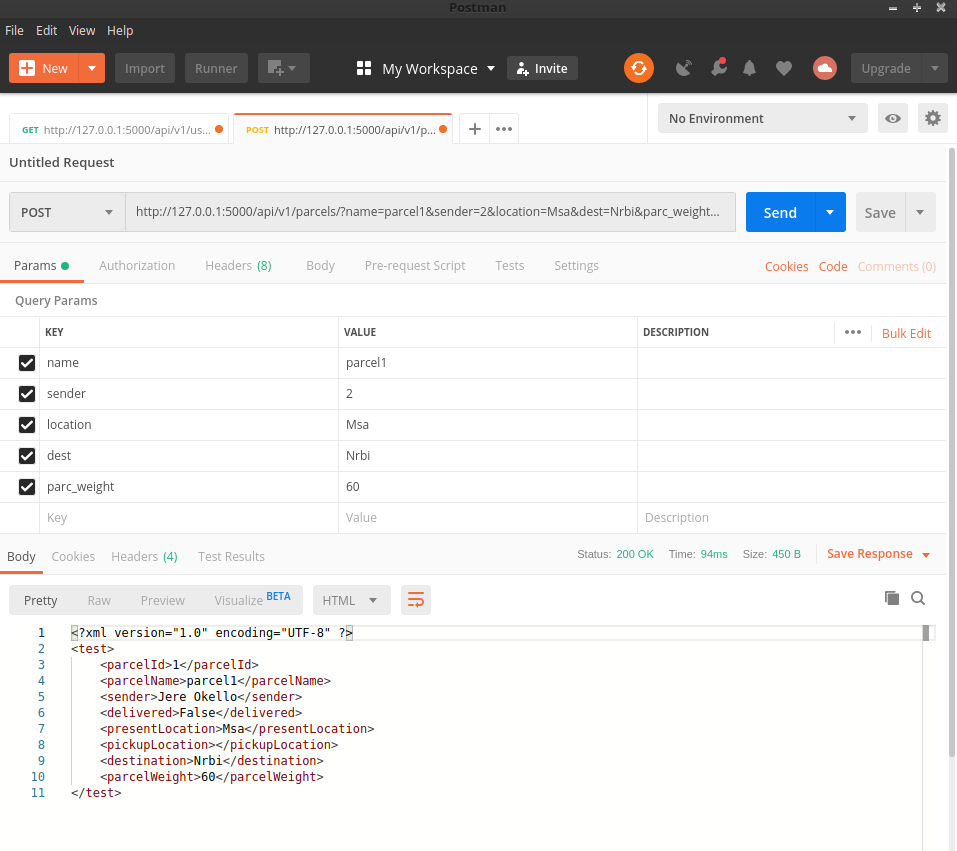The height and width of the screenshot is (851, 957).
Task: Open the wrench settings icon in header
Action: [x=718, y=68]
